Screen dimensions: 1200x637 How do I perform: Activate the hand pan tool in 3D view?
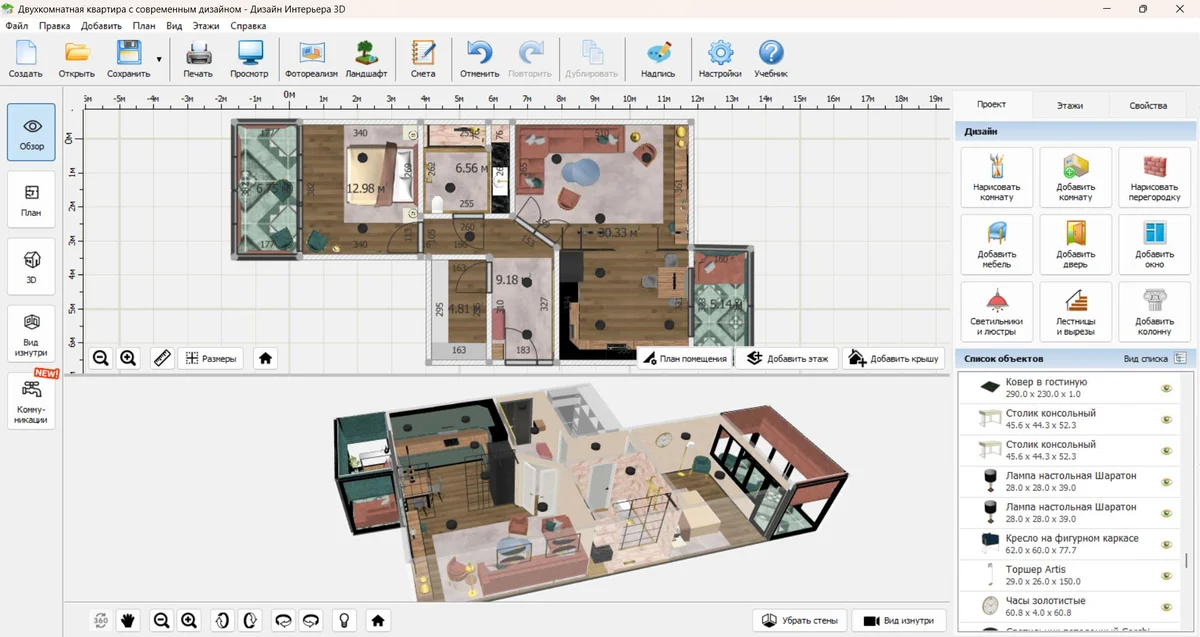[128, 620]
